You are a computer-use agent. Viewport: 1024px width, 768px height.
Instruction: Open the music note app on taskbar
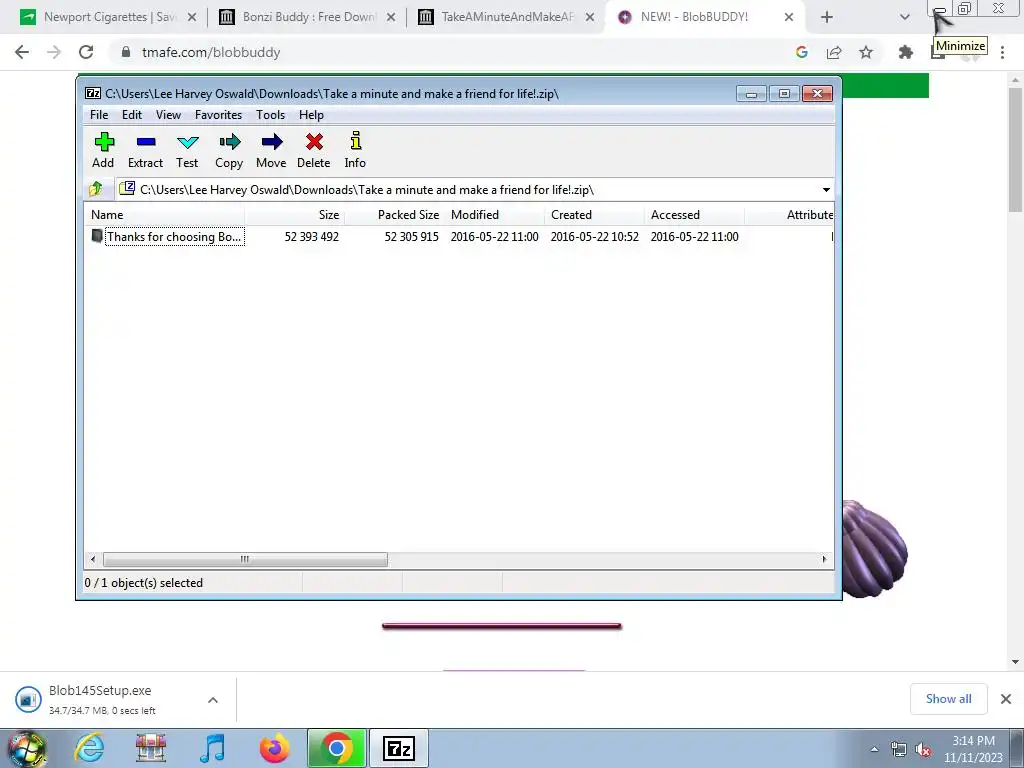[x=213, y=748]
